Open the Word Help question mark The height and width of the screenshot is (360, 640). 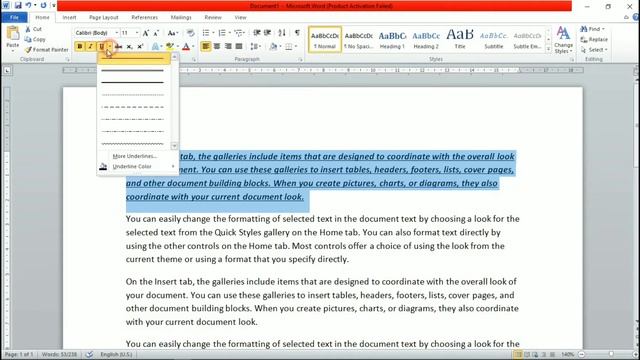pyautogui.click(x=636, y=17)
